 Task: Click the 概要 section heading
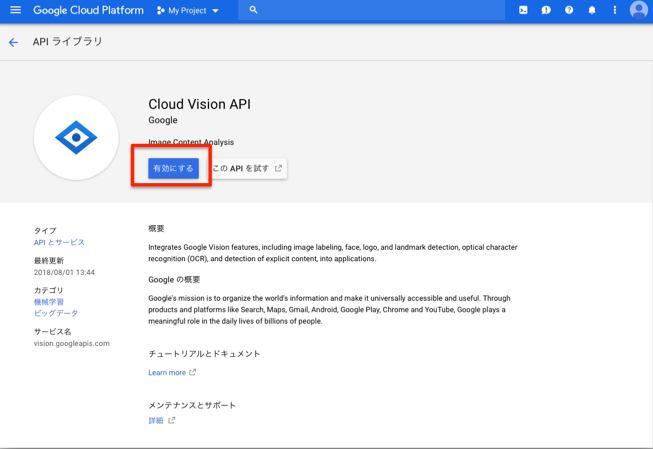[x=156, y=228]
